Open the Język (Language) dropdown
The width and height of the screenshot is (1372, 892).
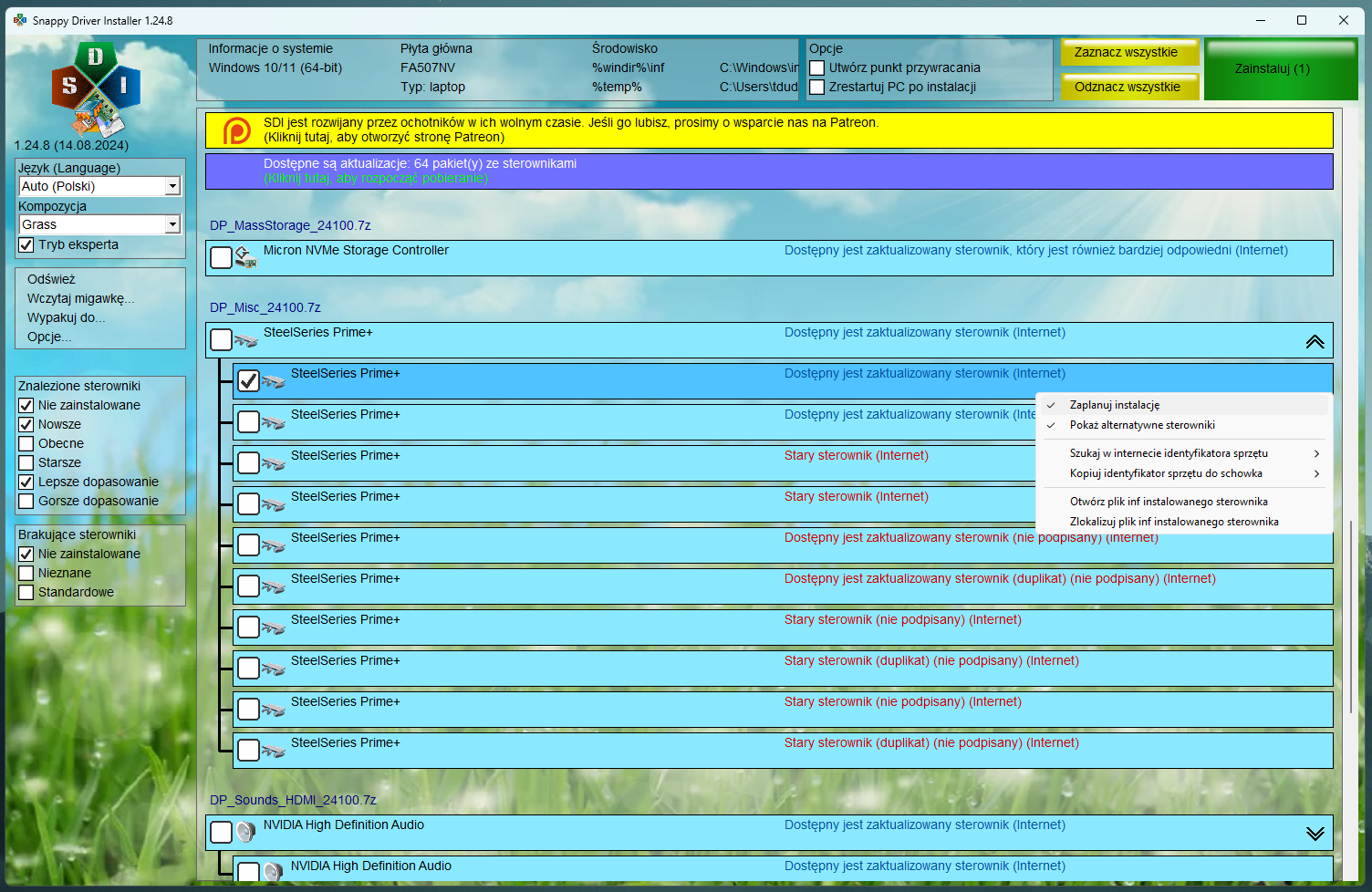(x=172, y=186)
